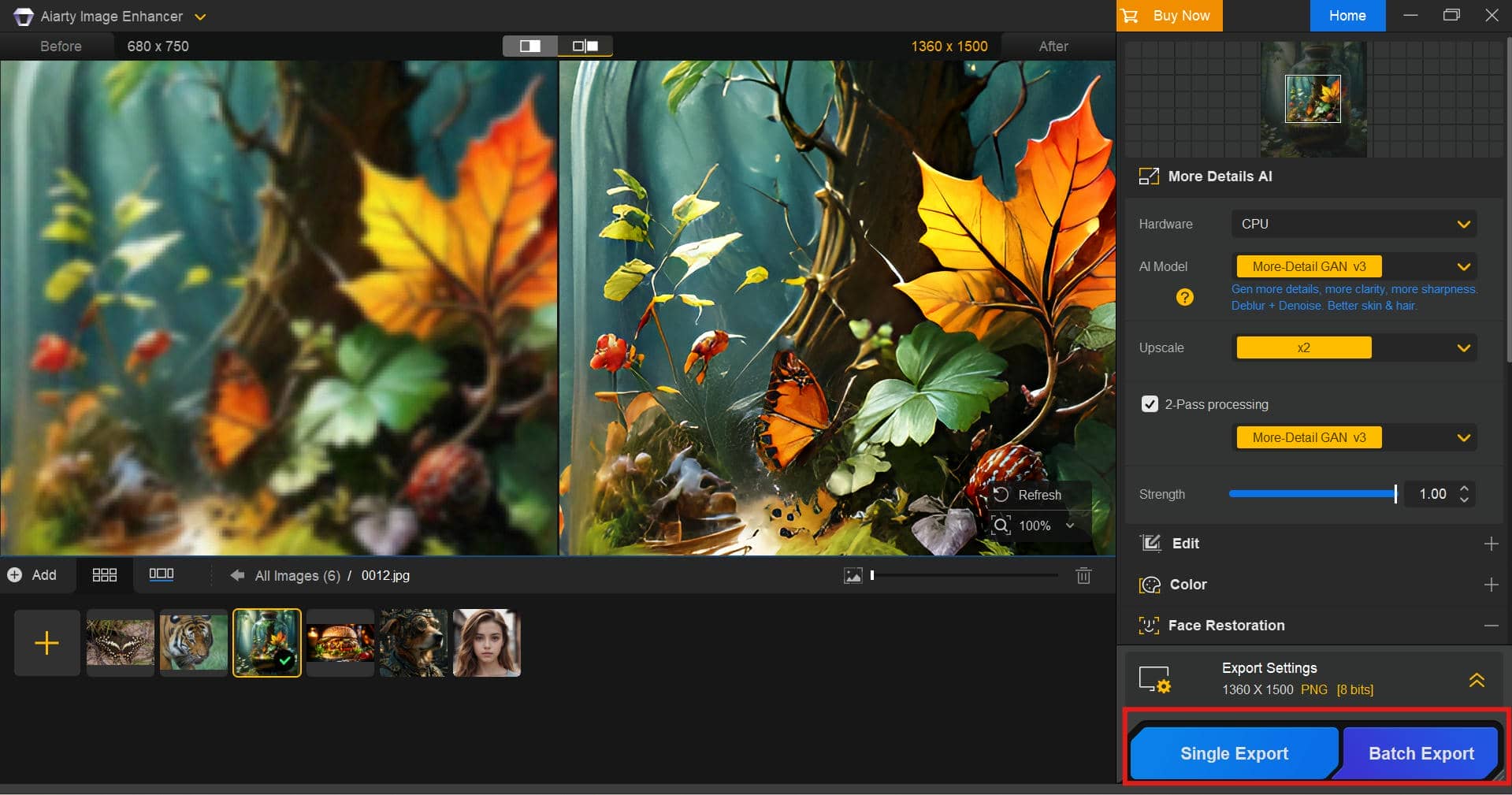The image size is (1512, 795).
Task: Click the trash delete icon
Action: (1083, 576)
